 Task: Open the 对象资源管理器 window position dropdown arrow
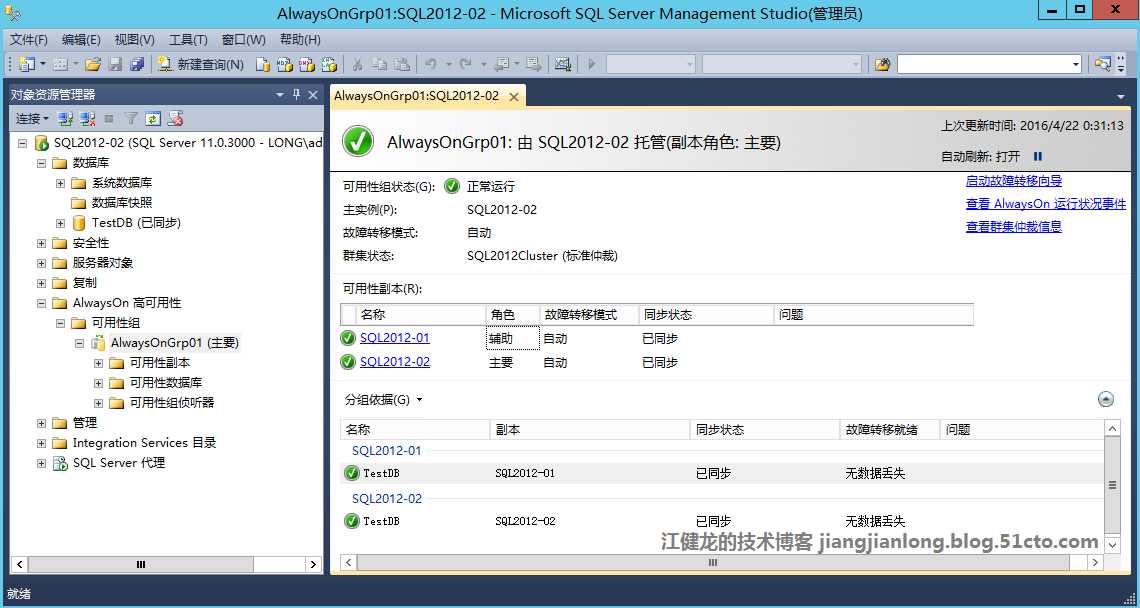pos(280,95)
